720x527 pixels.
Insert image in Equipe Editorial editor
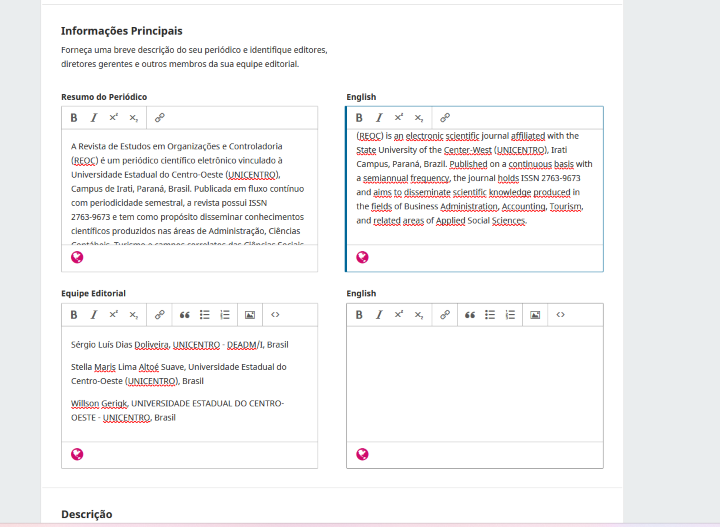[250, 315]
